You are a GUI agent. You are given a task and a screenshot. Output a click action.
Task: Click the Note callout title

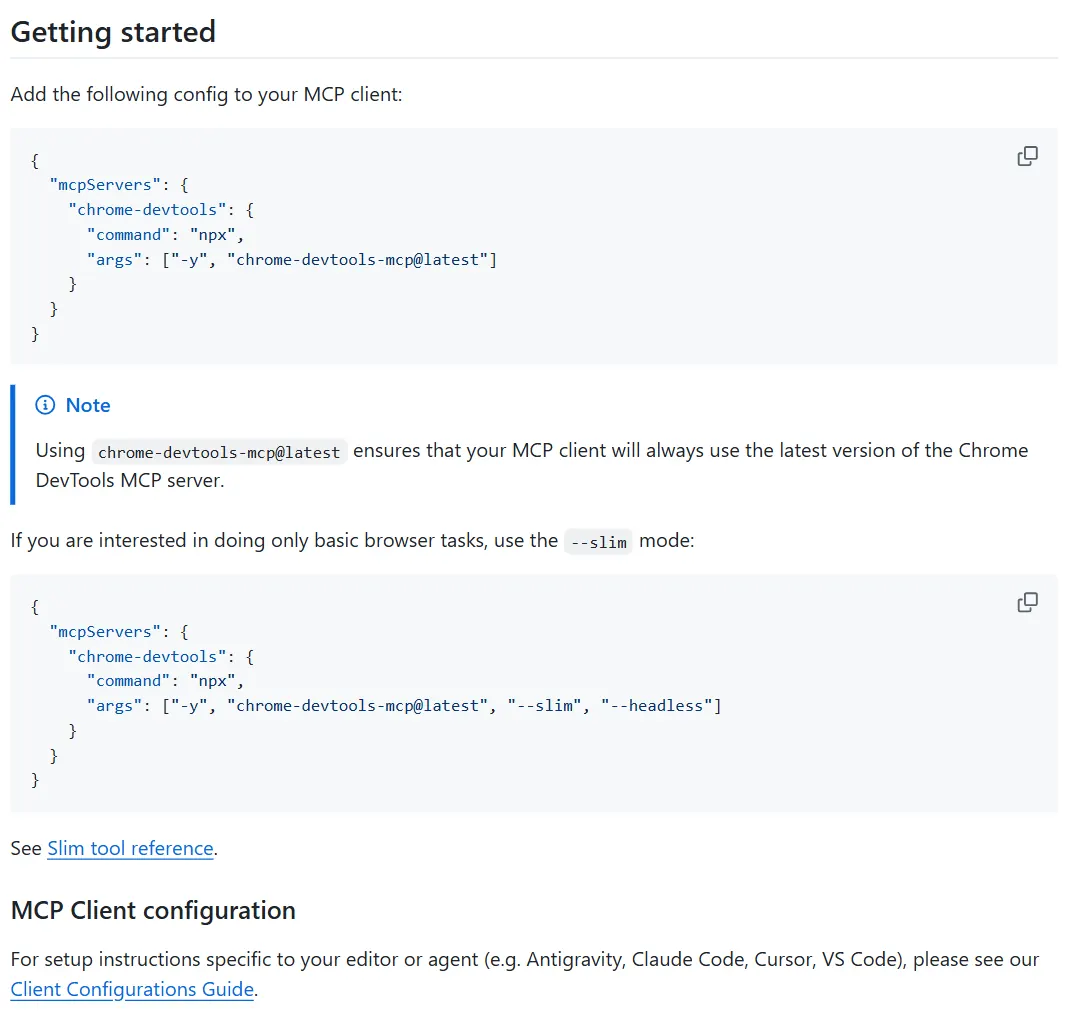click(88, 405)
